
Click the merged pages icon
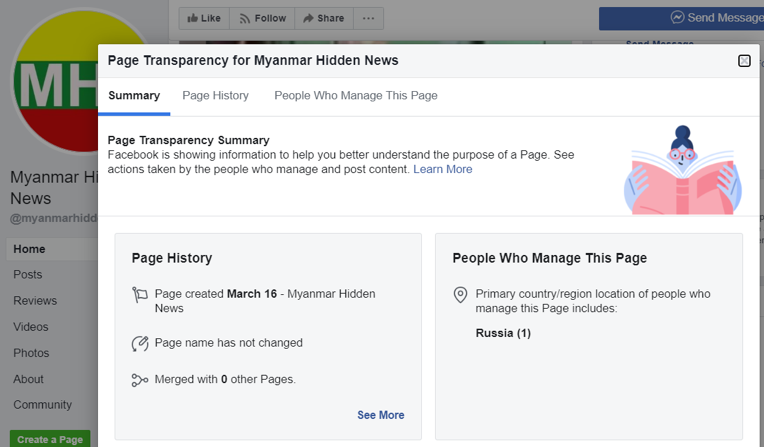tap(139, 380)
